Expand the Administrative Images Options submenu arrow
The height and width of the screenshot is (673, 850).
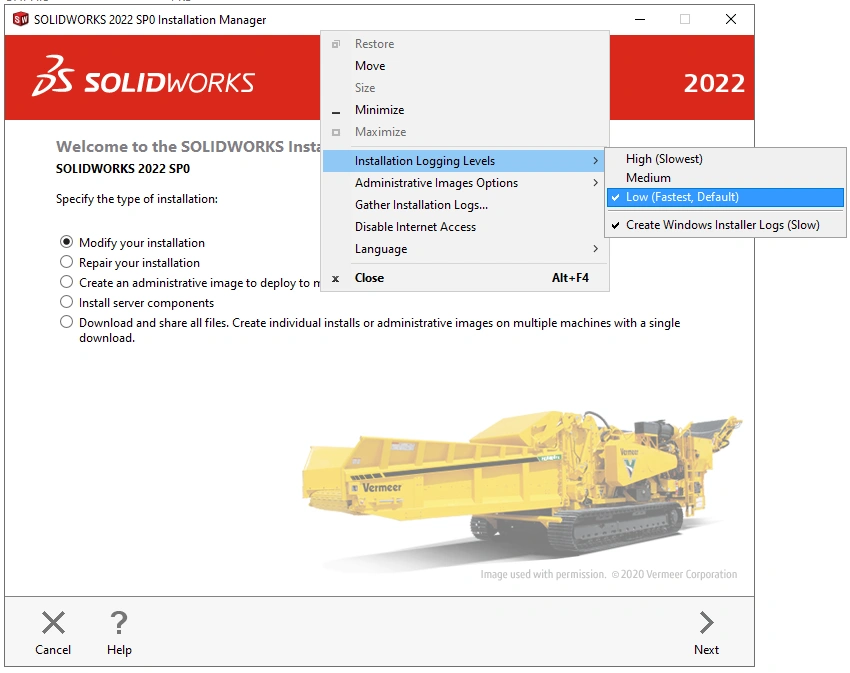click(x=595, y=183)
